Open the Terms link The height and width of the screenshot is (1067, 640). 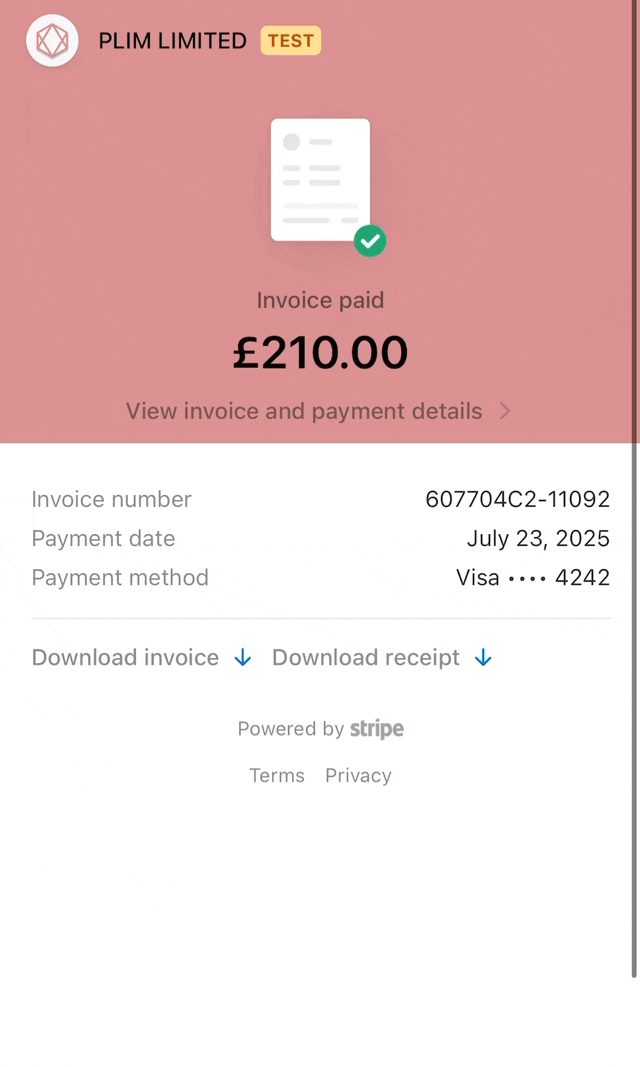click(277, 775)
